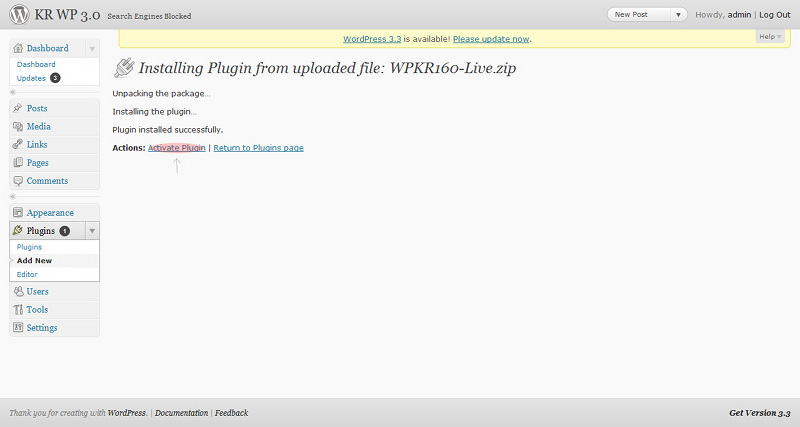Viewport: 800px width, 427px height.
Task: Click the Comments bubble icon
Action: 18,181
